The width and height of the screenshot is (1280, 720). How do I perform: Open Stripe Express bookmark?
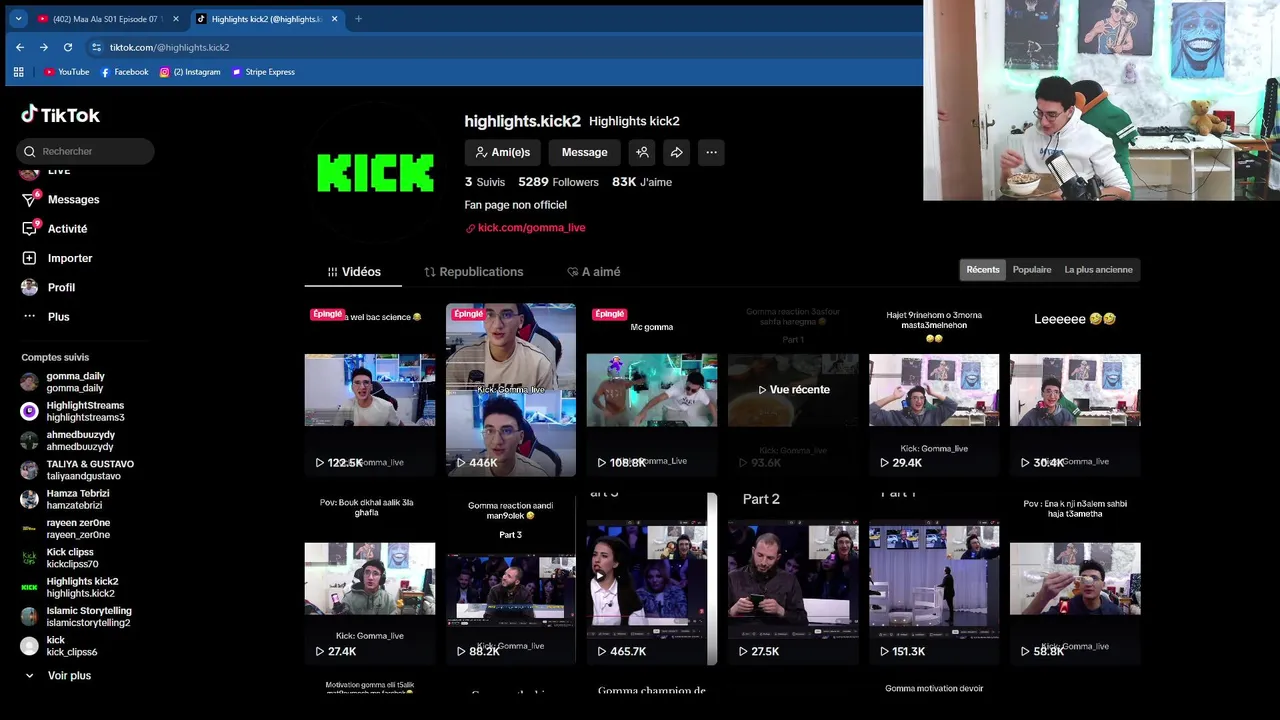pos(263,72)
